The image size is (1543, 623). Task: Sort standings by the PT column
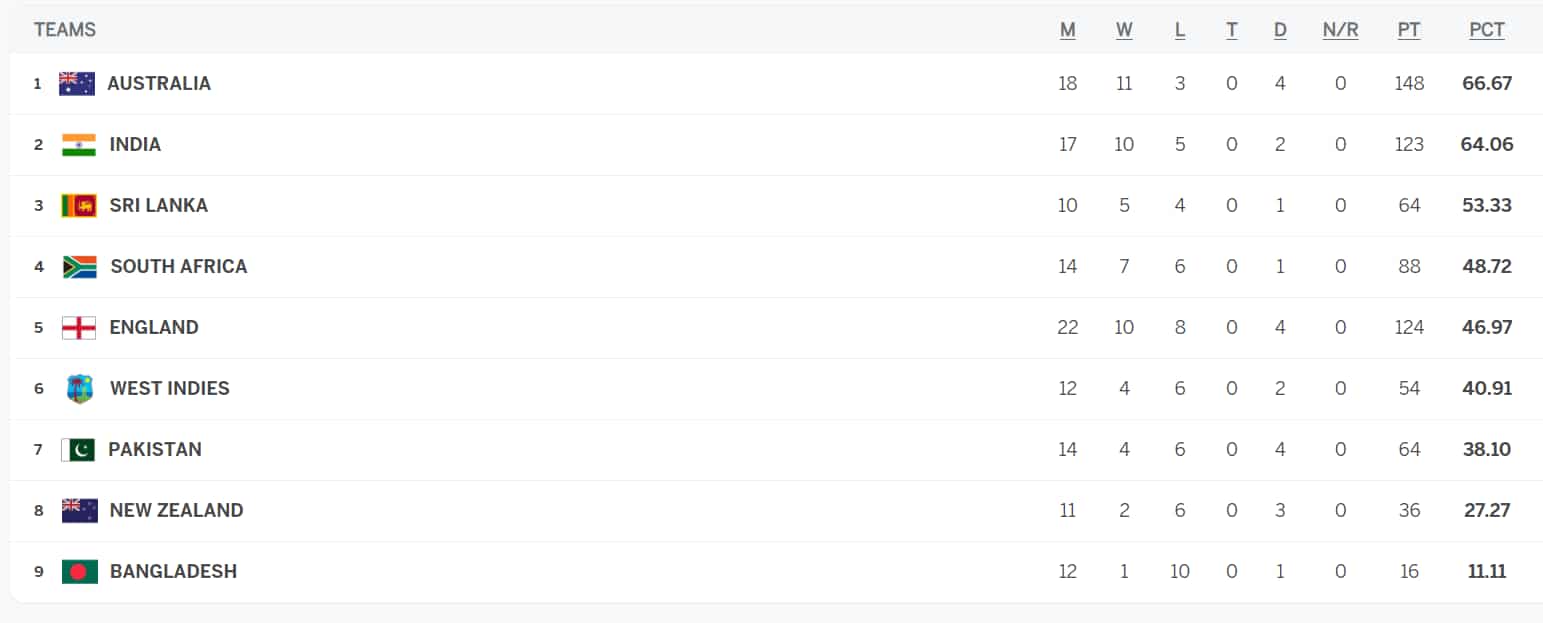coord(1408,29)
